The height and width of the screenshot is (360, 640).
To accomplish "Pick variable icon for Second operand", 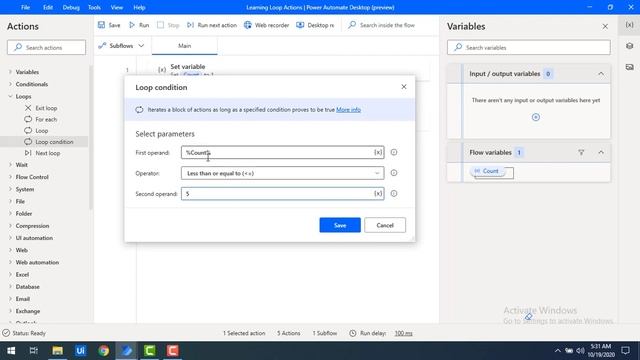I will 378,193.
